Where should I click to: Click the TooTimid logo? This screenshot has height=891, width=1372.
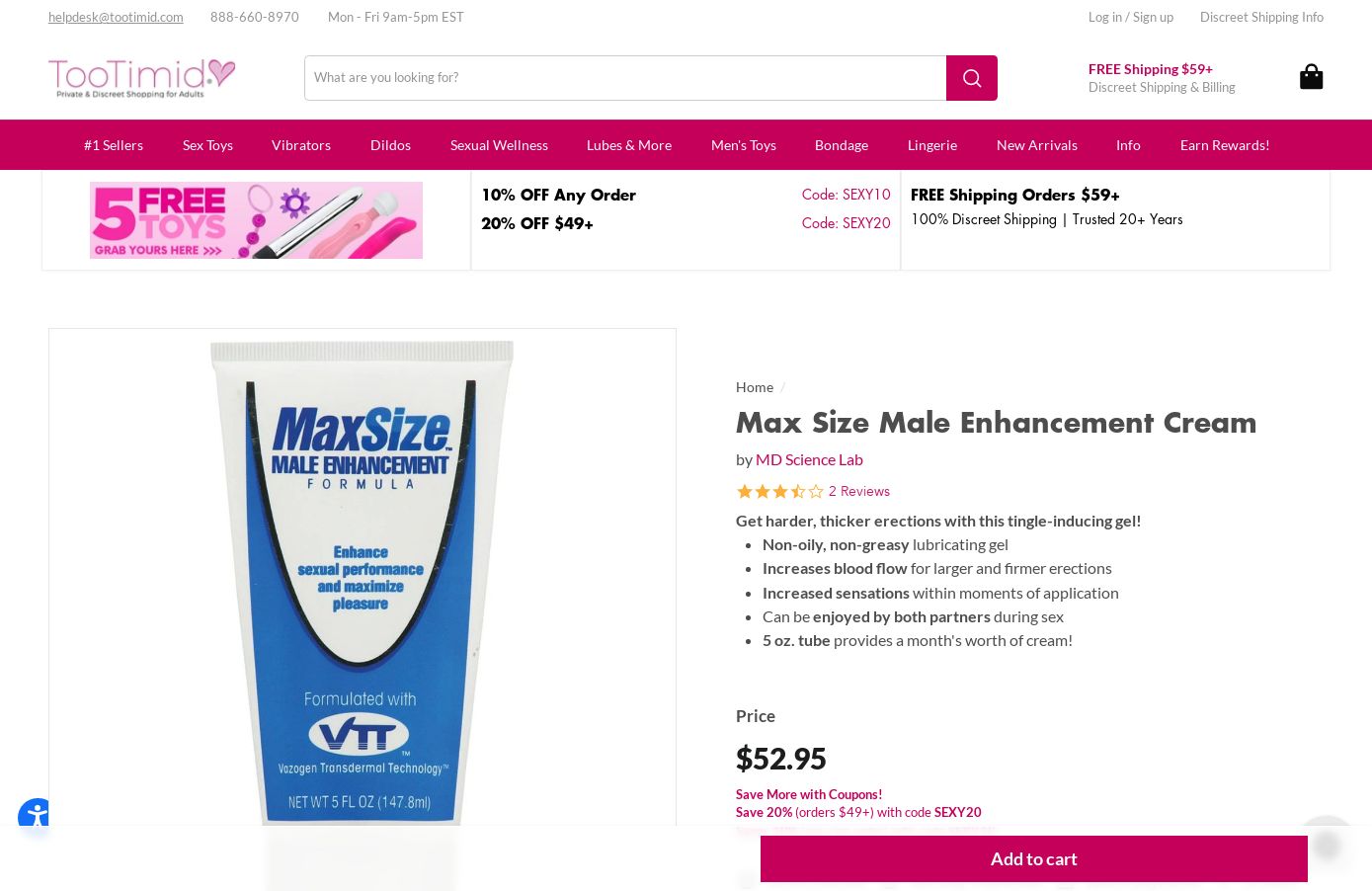(x=142, y=78)
